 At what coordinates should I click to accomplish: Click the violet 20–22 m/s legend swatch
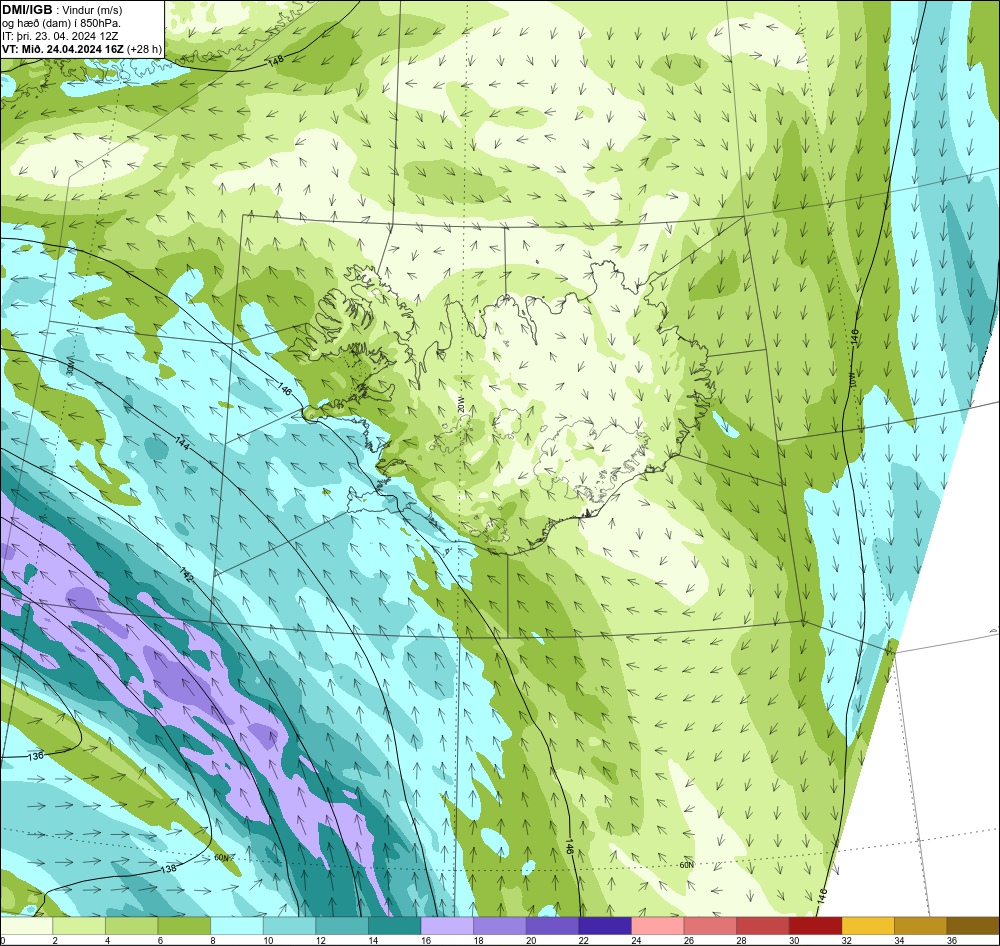[552, 926]
